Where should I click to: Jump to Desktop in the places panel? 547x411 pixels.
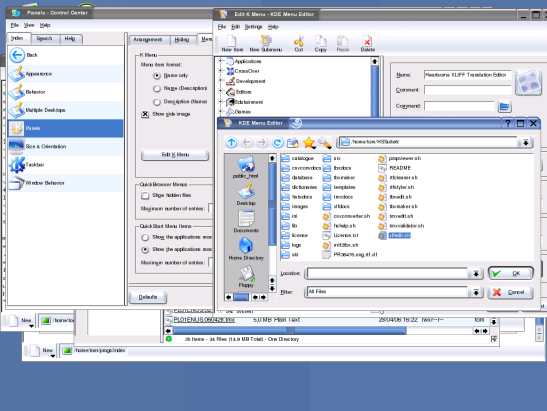[246, 194]
